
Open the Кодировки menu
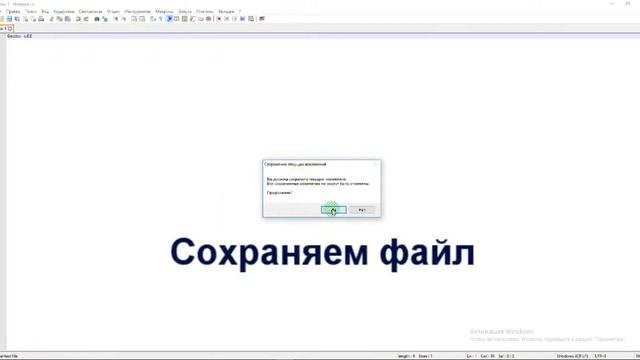64,11
